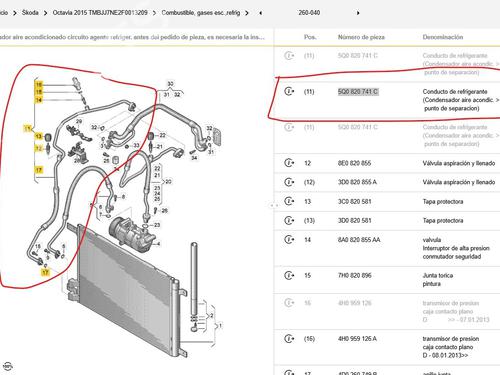Select highlighted part number 5Q0 820 741 C
Screen dimensions: 500x375
click(x=358, y=91)
